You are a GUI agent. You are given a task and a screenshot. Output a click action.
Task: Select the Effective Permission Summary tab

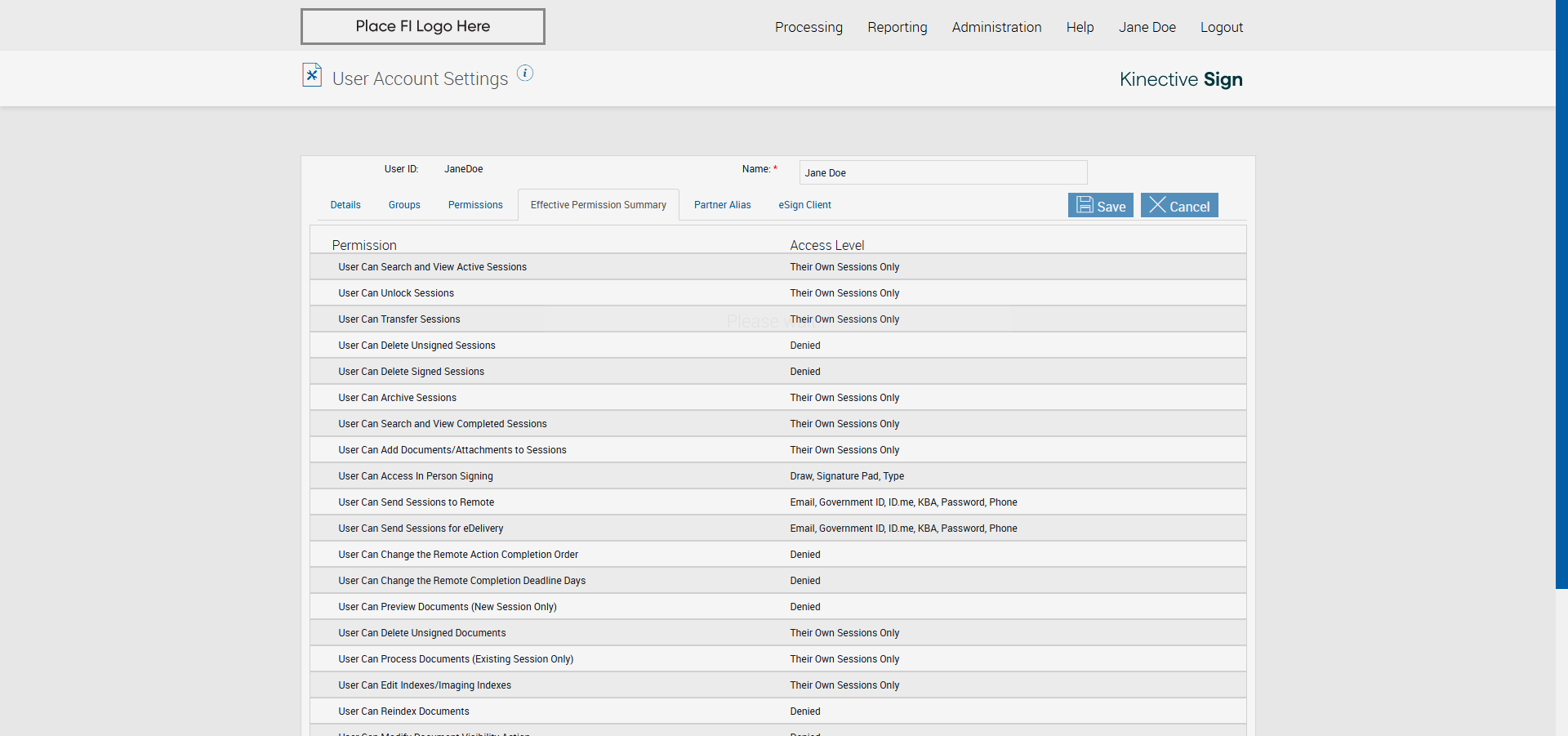pyautogui.click(x=599, y=205)
